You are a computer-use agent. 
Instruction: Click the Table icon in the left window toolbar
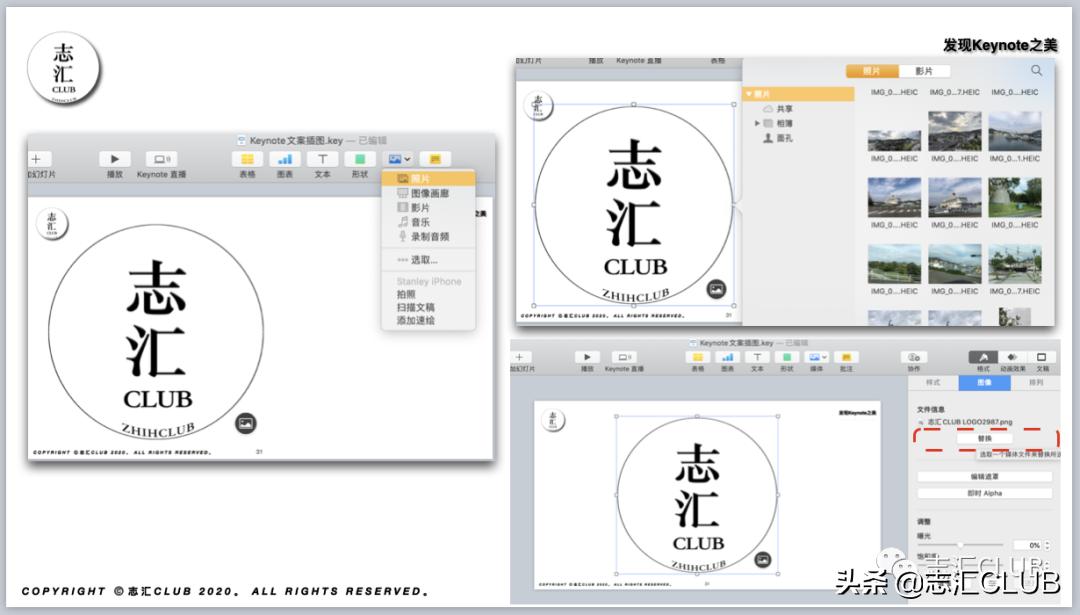click(x=247, y=159)
